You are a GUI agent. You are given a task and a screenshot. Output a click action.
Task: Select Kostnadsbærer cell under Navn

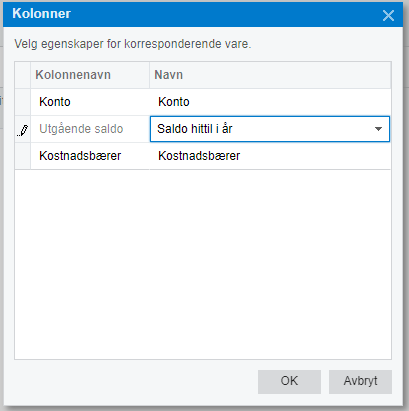click(270, 156)
